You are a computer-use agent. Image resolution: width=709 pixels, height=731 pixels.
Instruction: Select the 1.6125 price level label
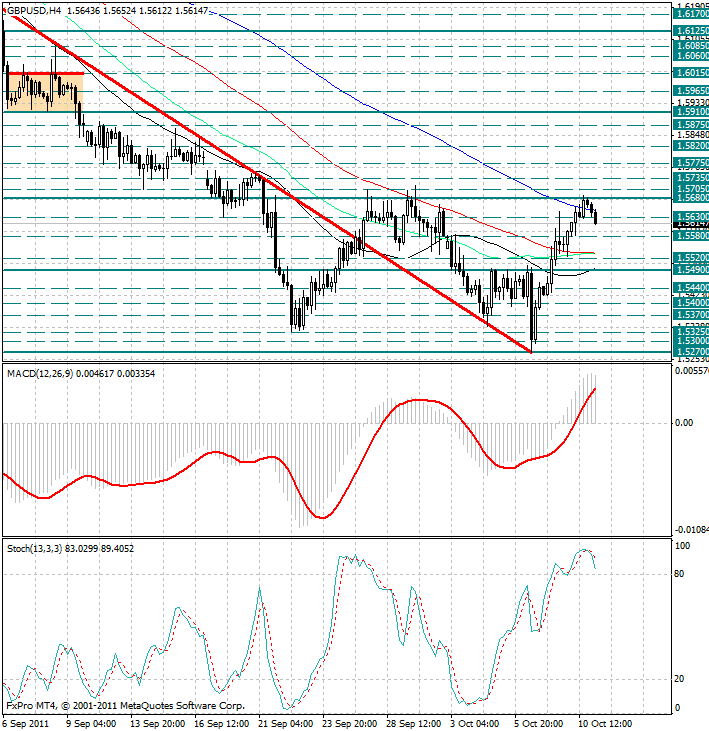(x=691, y=31)
